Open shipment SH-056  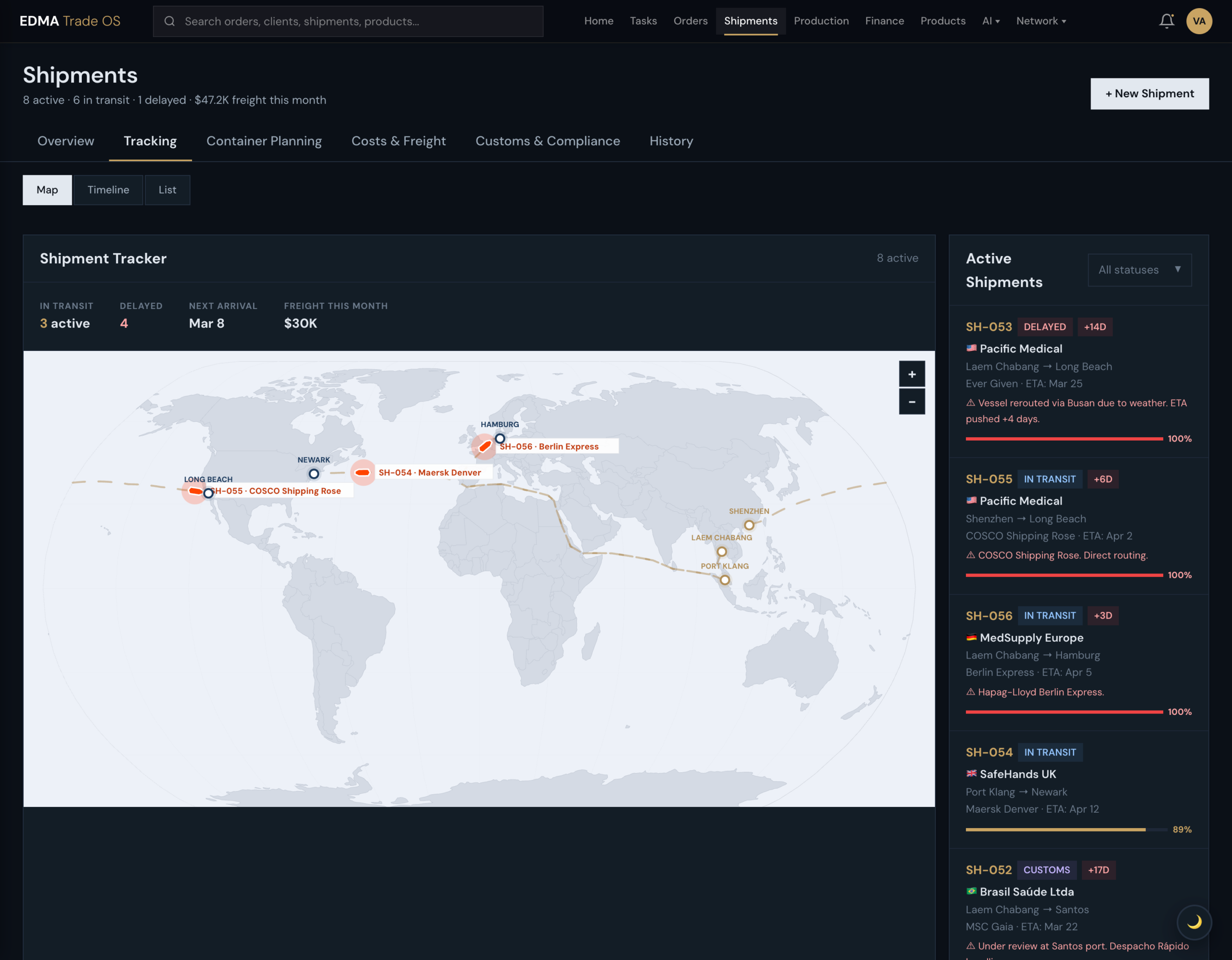1078,662
